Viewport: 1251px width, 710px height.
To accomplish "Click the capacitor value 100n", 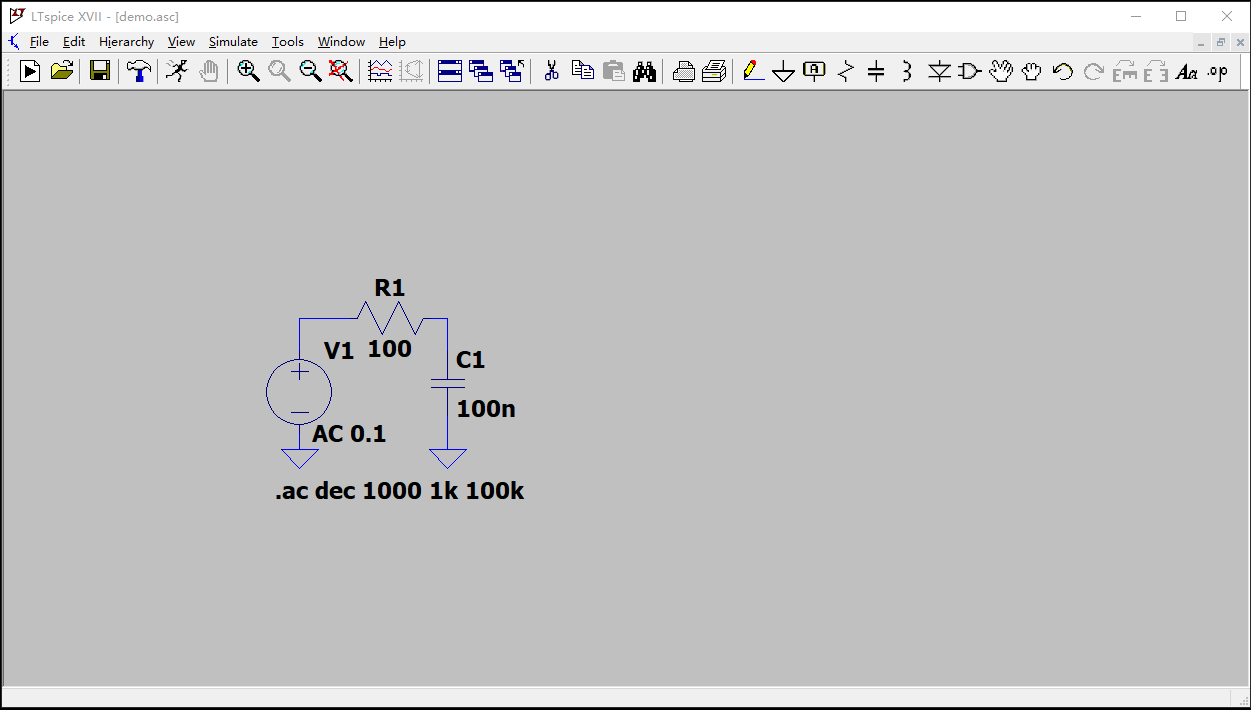I will [486, 409].
